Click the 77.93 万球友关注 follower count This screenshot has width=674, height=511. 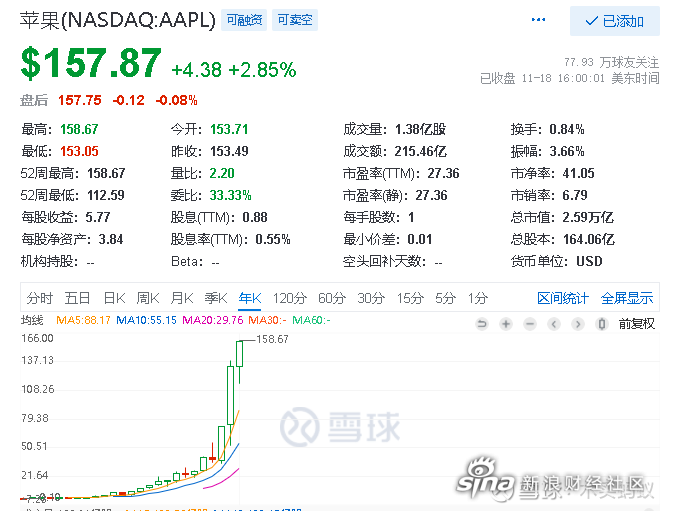click(x=611, y=62)
